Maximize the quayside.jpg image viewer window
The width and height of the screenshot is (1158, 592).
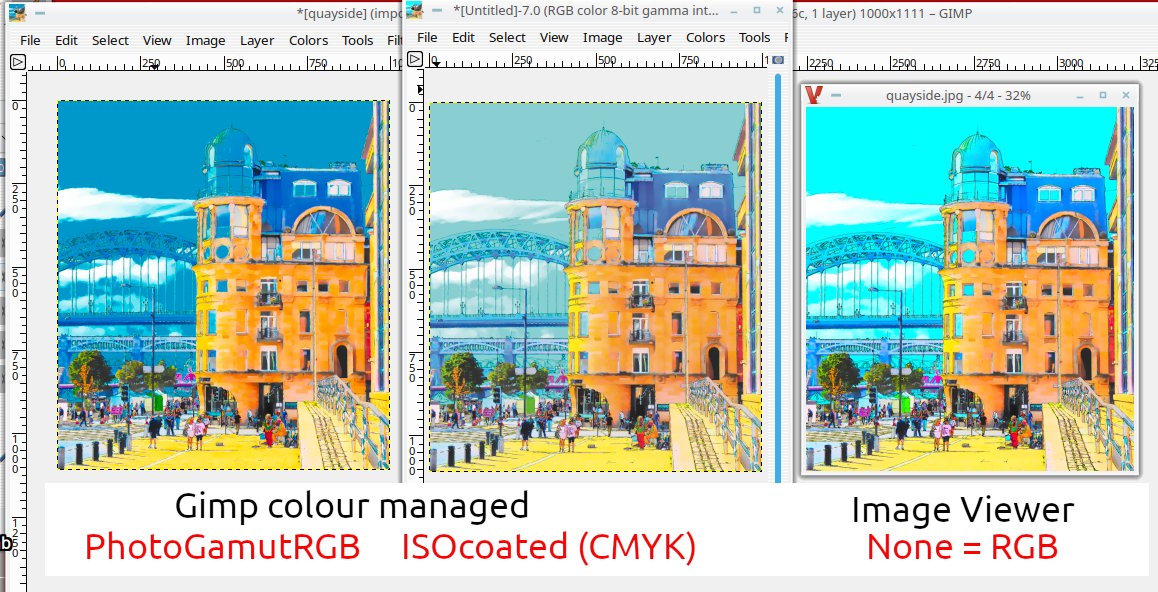1103,95
